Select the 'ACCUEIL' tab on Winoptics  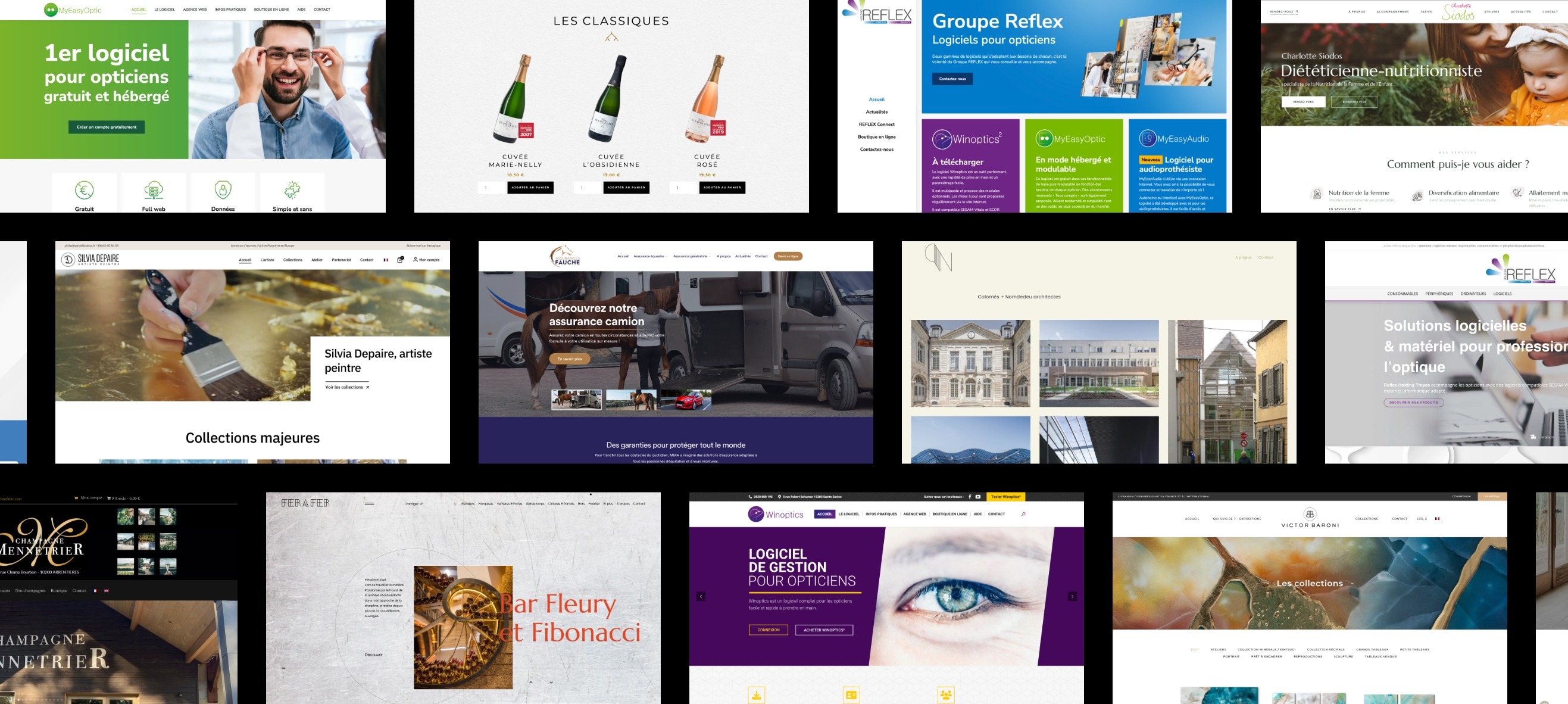click(824, 514)
